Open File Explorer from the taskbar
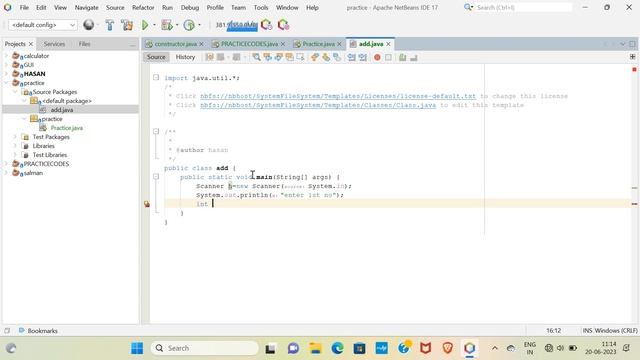Image resolution: width=640 pixels, height=360 pixels. [x=316, y=348]
